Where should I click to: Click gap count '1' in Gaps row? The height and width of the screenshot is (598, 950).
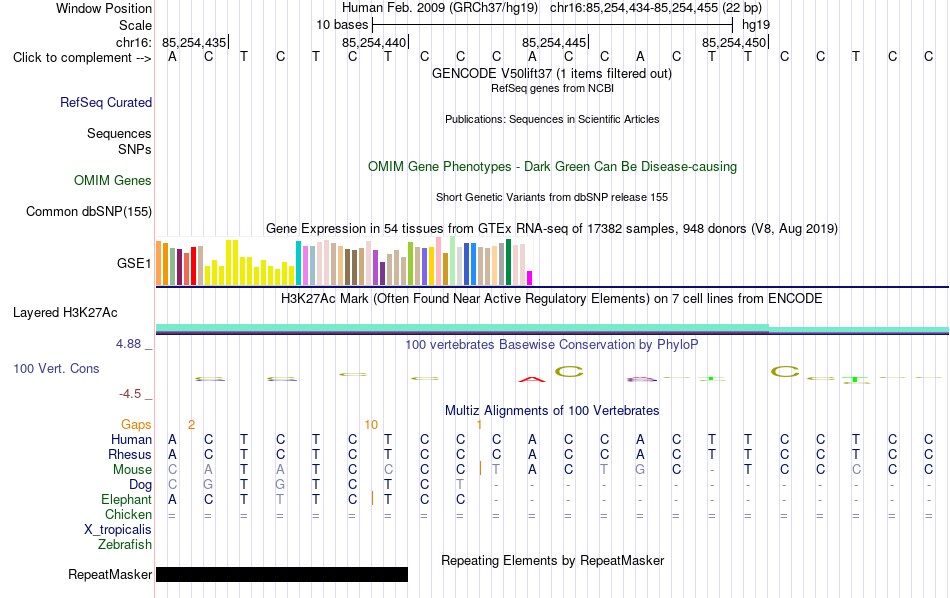pos(479,425)
